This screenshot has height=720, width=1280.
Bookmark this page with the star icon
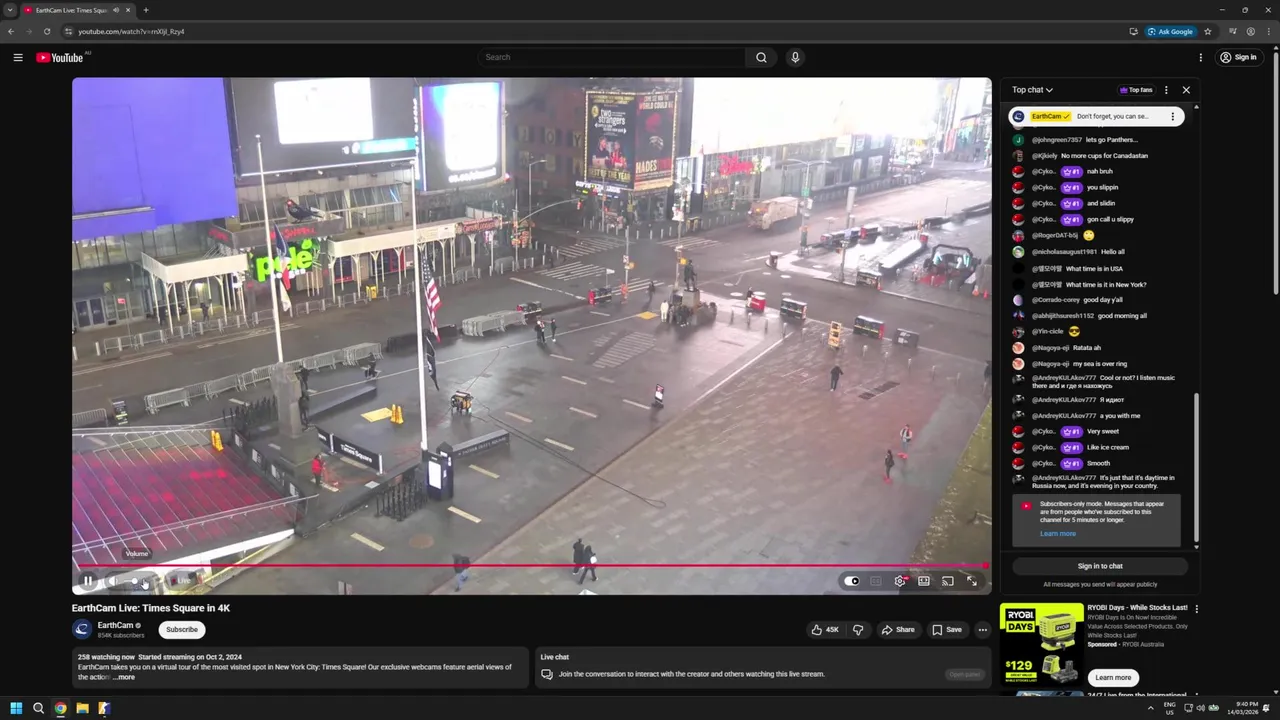pos(1208,31)
